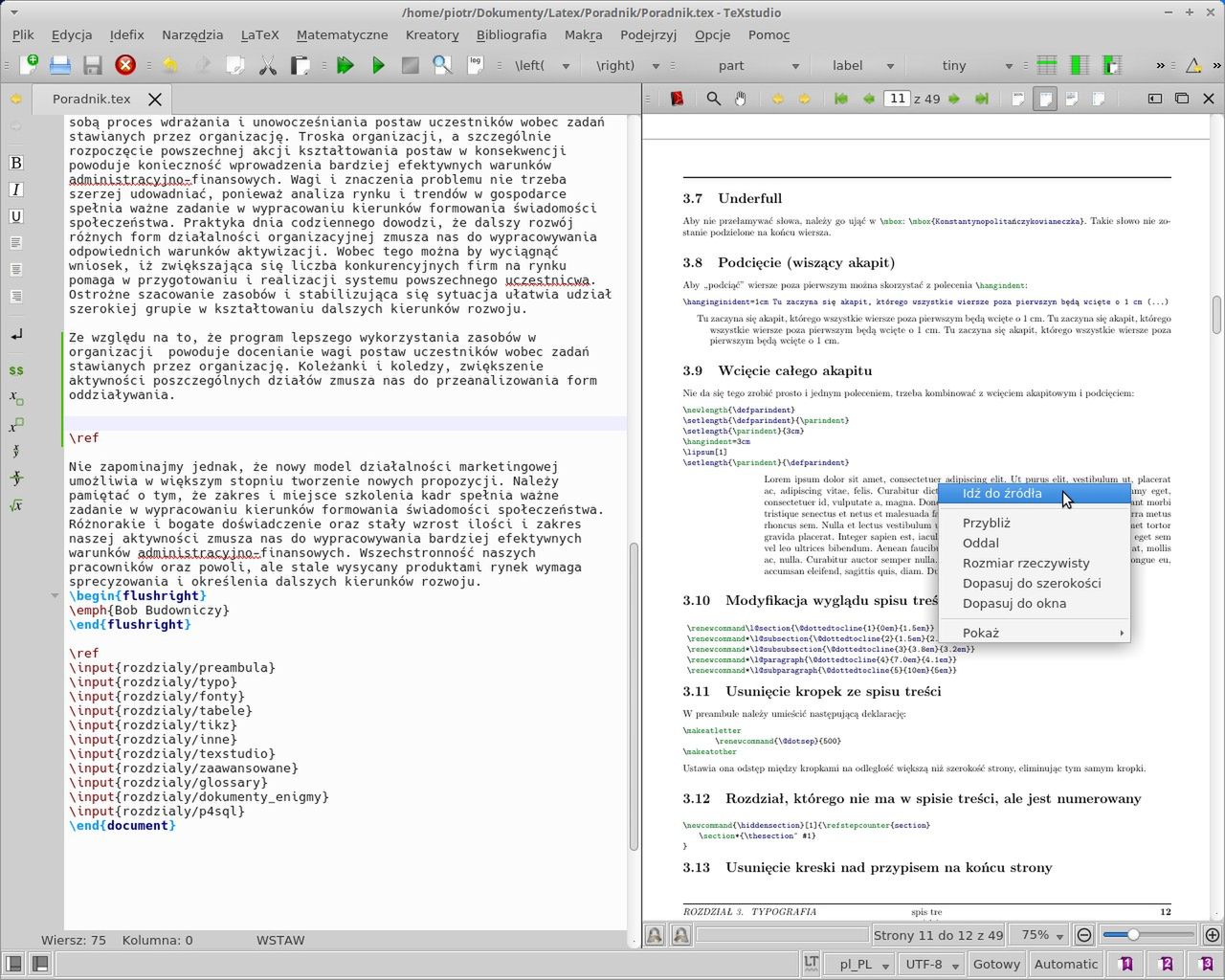Image resolution: width=1225 pixels, height=980 pixels.
Task: Toggle the side panel button in status bar
Action: click(13, 964)
